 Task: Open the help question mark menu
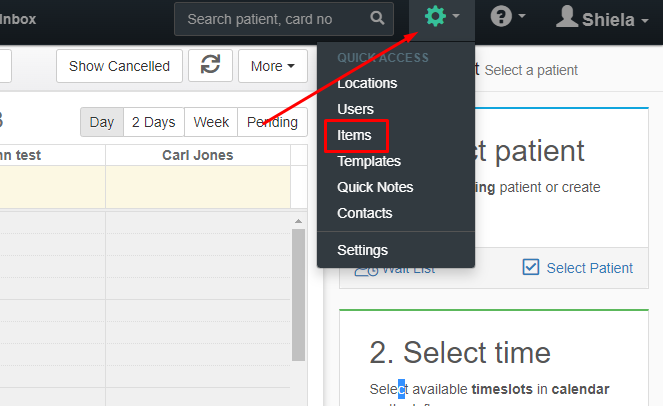coord(501,16)
